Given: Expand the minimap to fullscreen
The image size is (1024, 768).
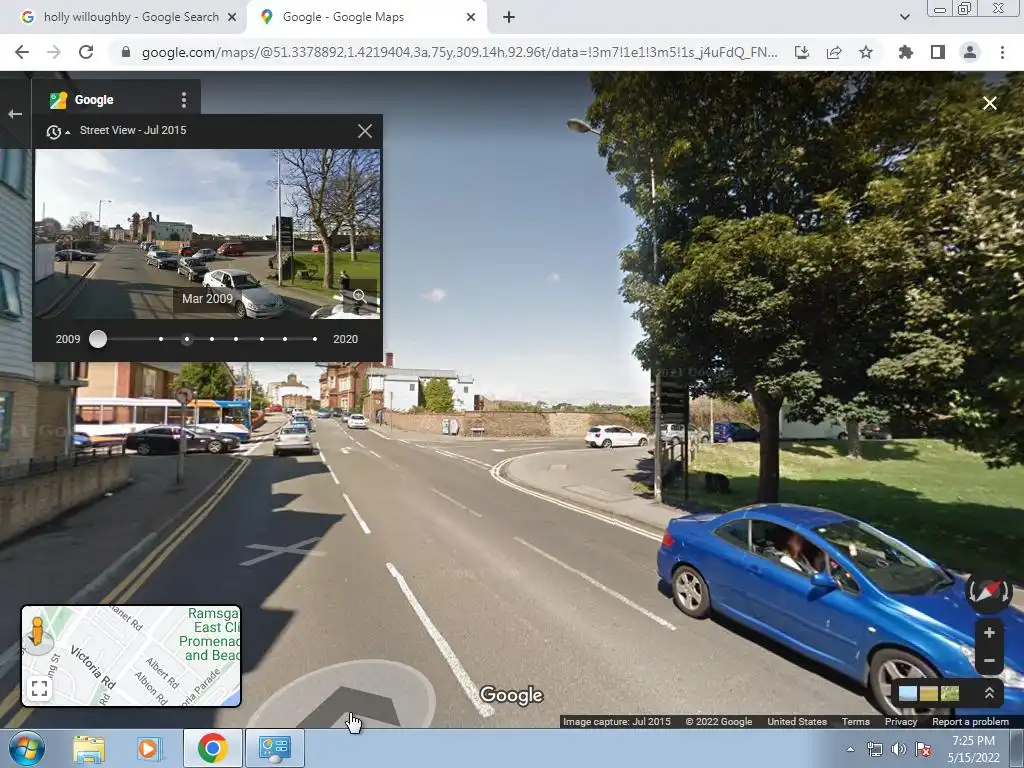Looking at the screenshot, I should coord(39,688).
